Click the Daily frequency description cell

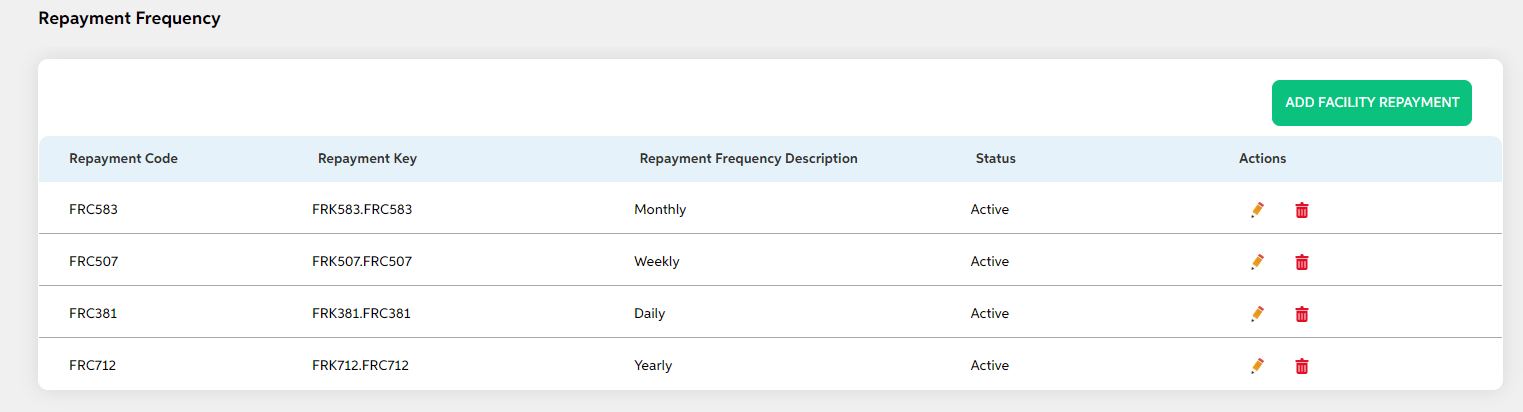[x=650, y=314]
